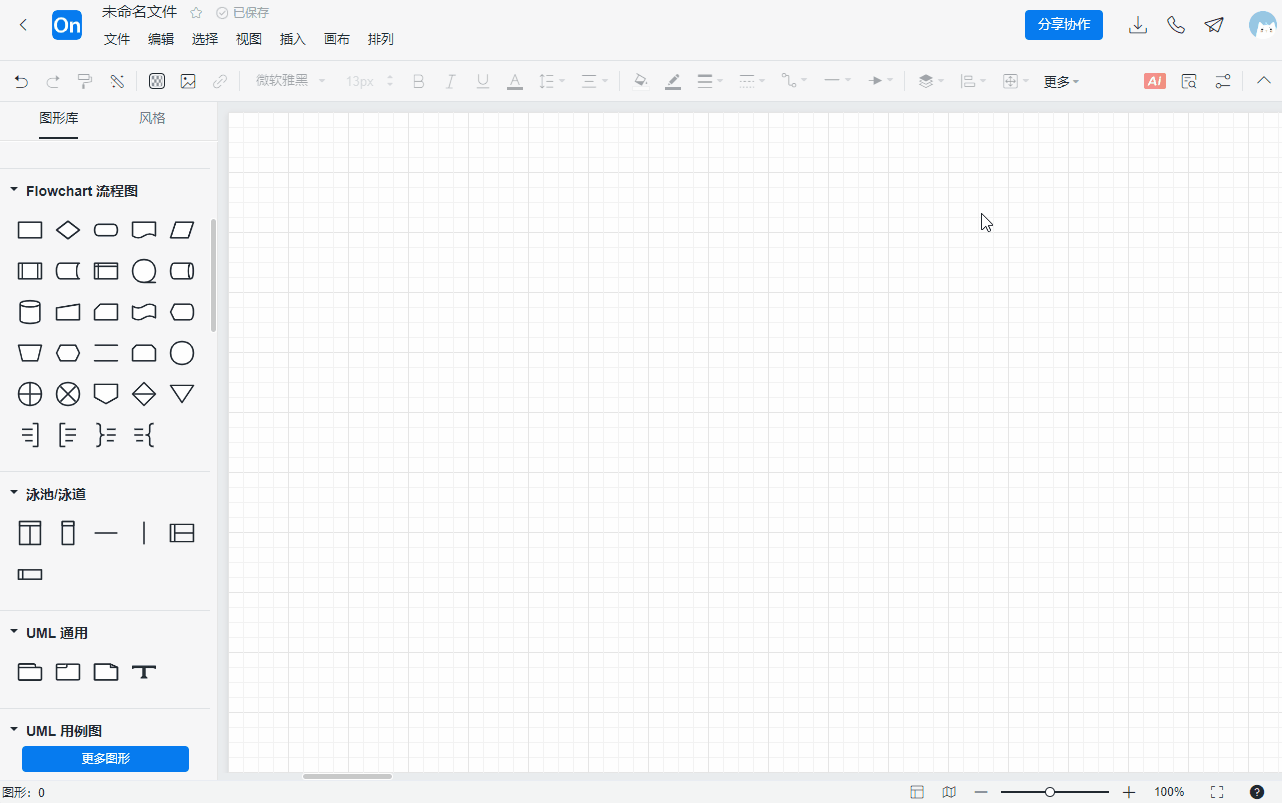
Task: Pick the vertical swimlane pool shape
Action: (30, 533)
